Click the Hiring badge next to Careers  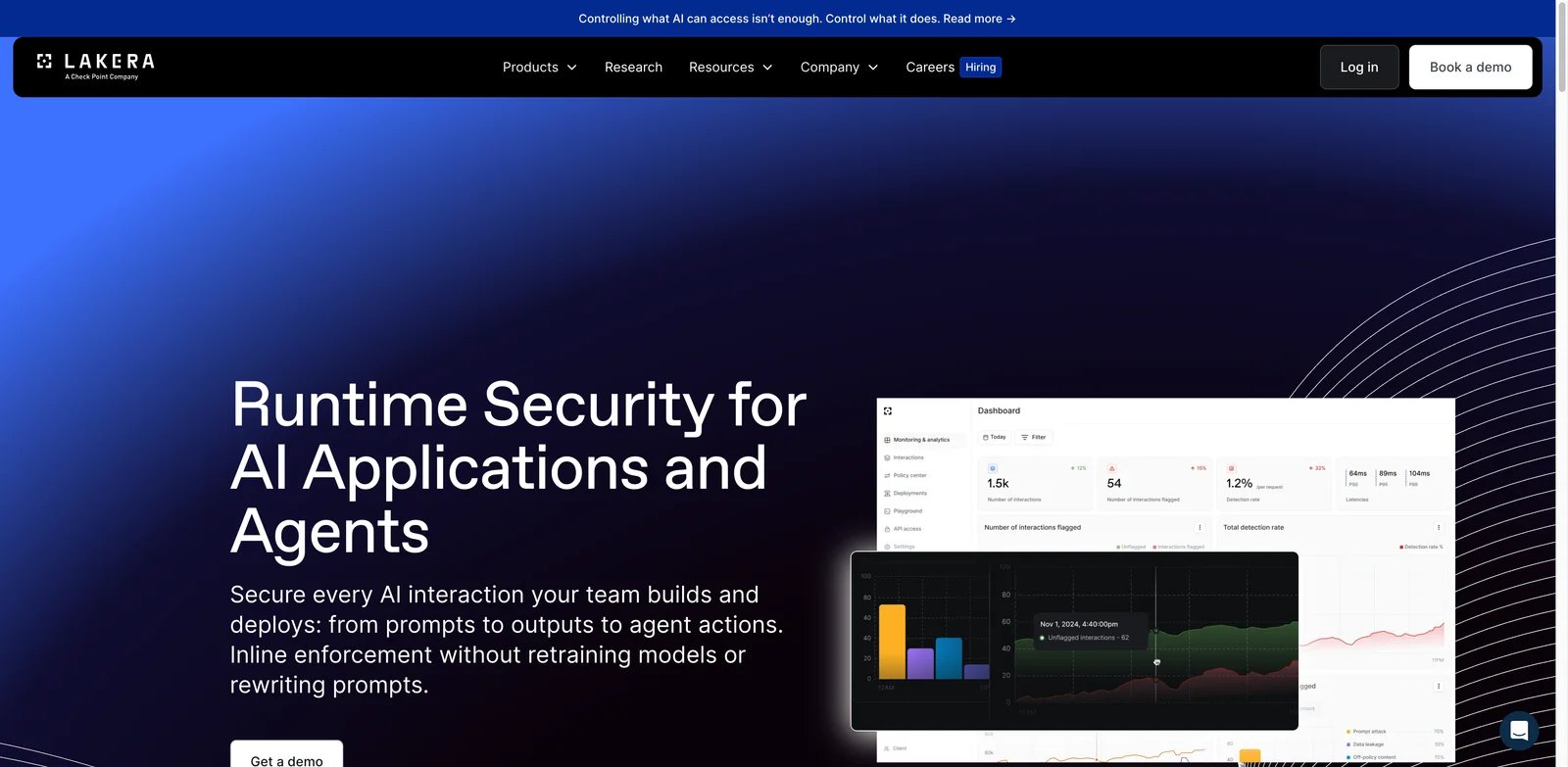pyautogui.click(x=980, y=67)
